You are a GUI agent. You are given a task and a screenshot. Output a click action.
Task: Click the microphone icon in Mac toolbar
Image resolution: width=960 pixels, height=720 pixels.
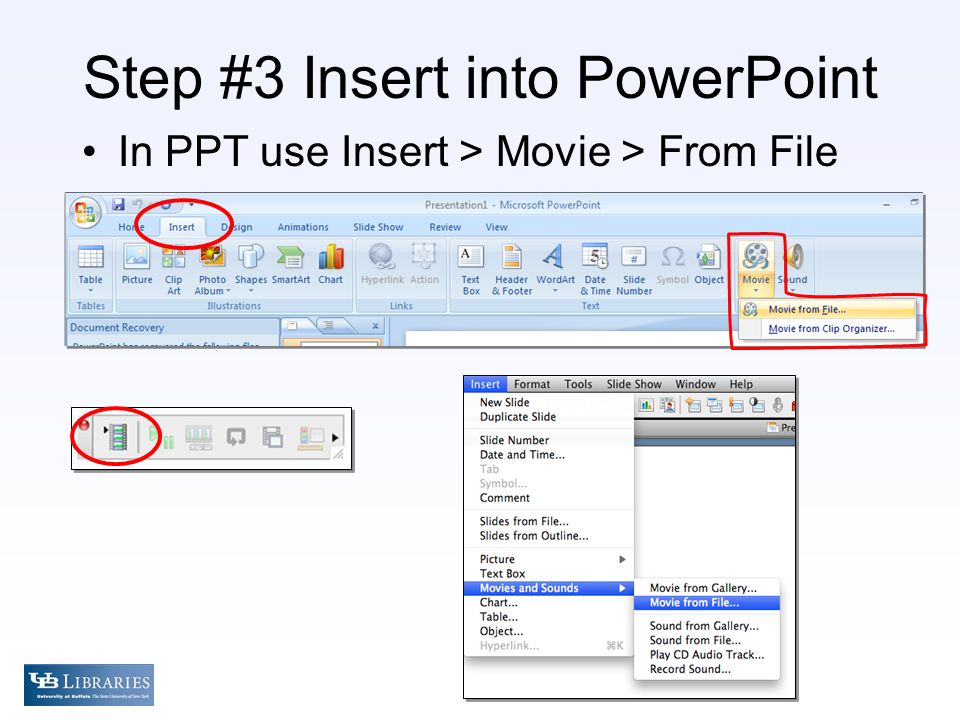(778, 405)
